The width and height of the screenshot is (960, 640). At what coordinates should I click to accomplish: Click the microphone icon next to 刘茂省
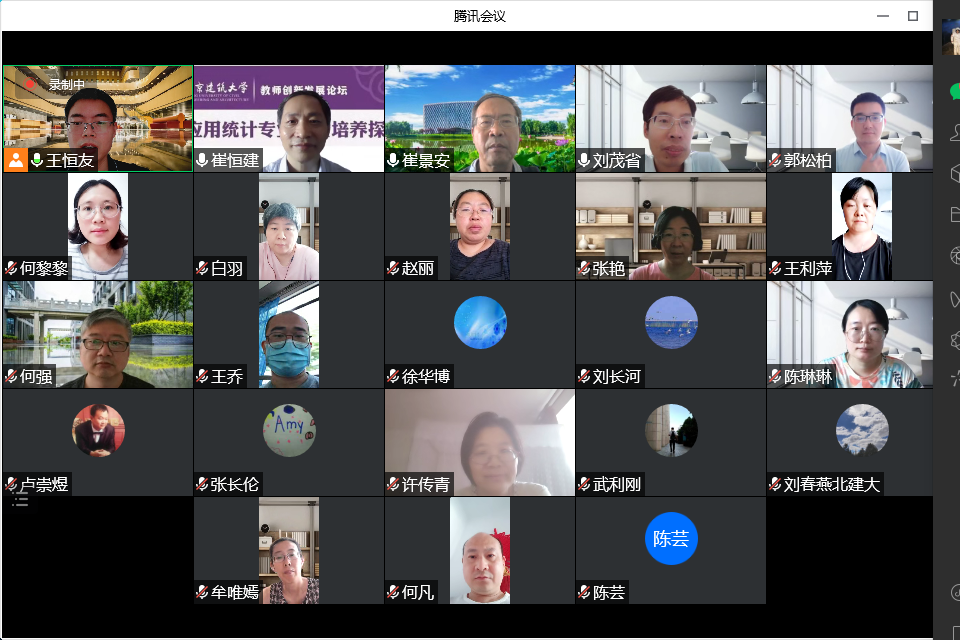click(584, 160)
